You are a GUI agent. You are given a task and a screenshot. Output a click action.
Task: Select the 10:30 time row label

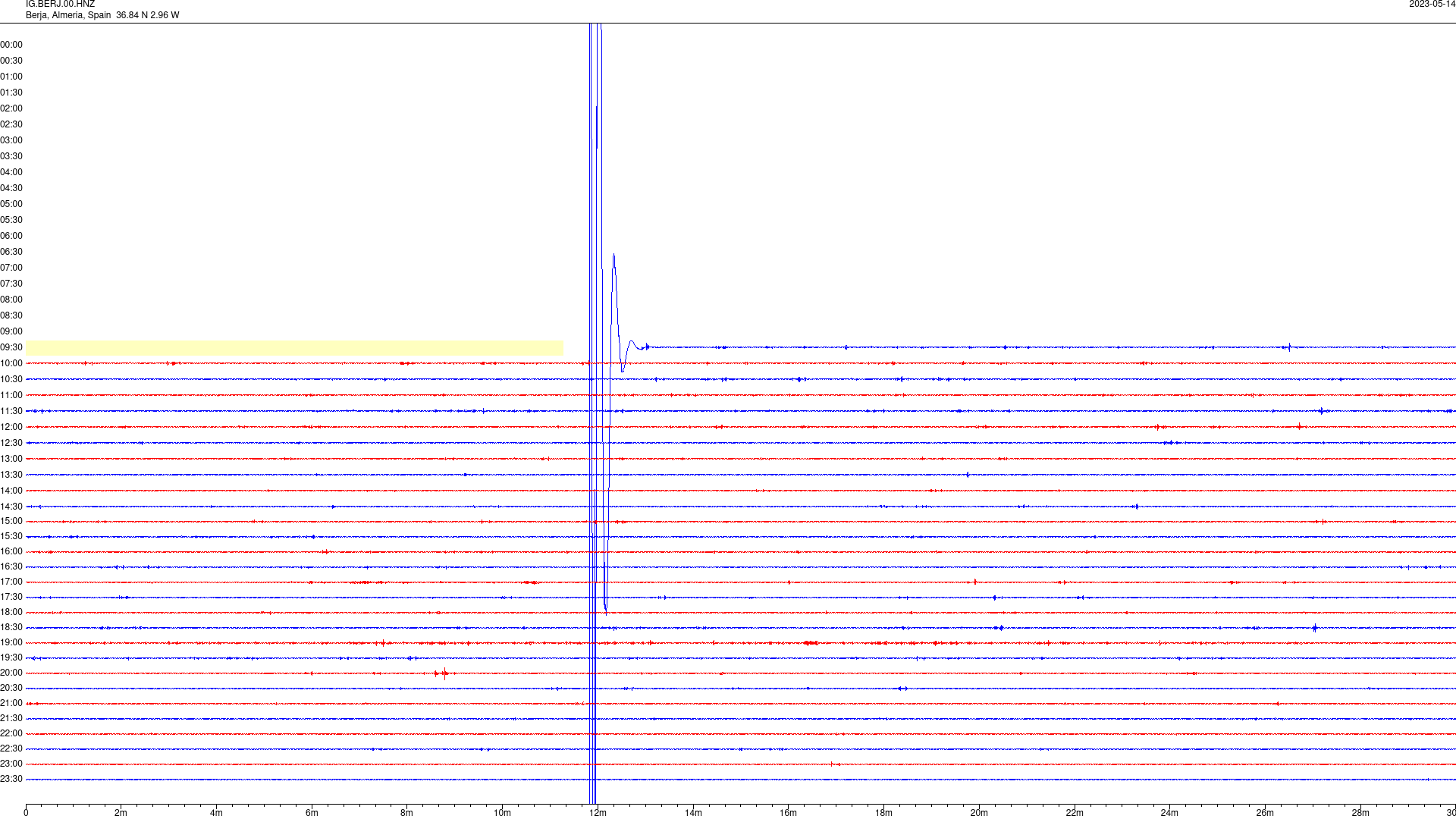click(x=11, y=379)
